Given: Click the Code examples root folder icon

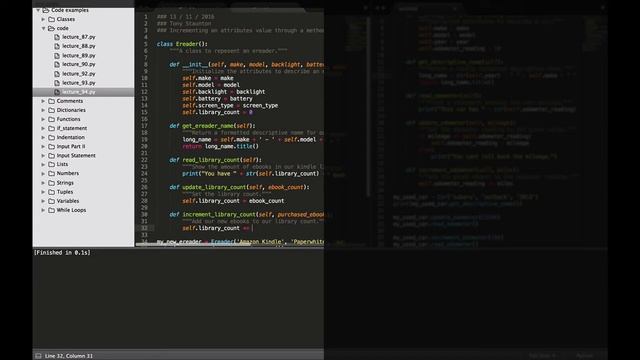Looking at the screenshot, I should click(46, 10).
